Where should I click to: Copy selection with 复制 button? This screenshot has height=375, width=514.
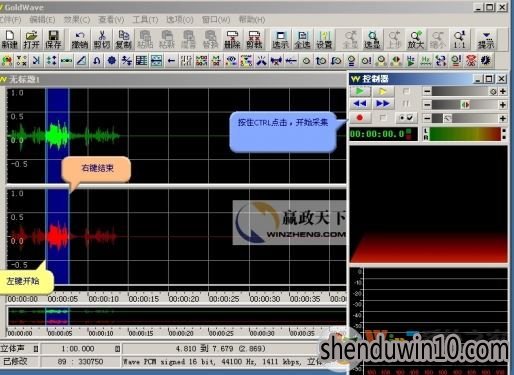124,39
